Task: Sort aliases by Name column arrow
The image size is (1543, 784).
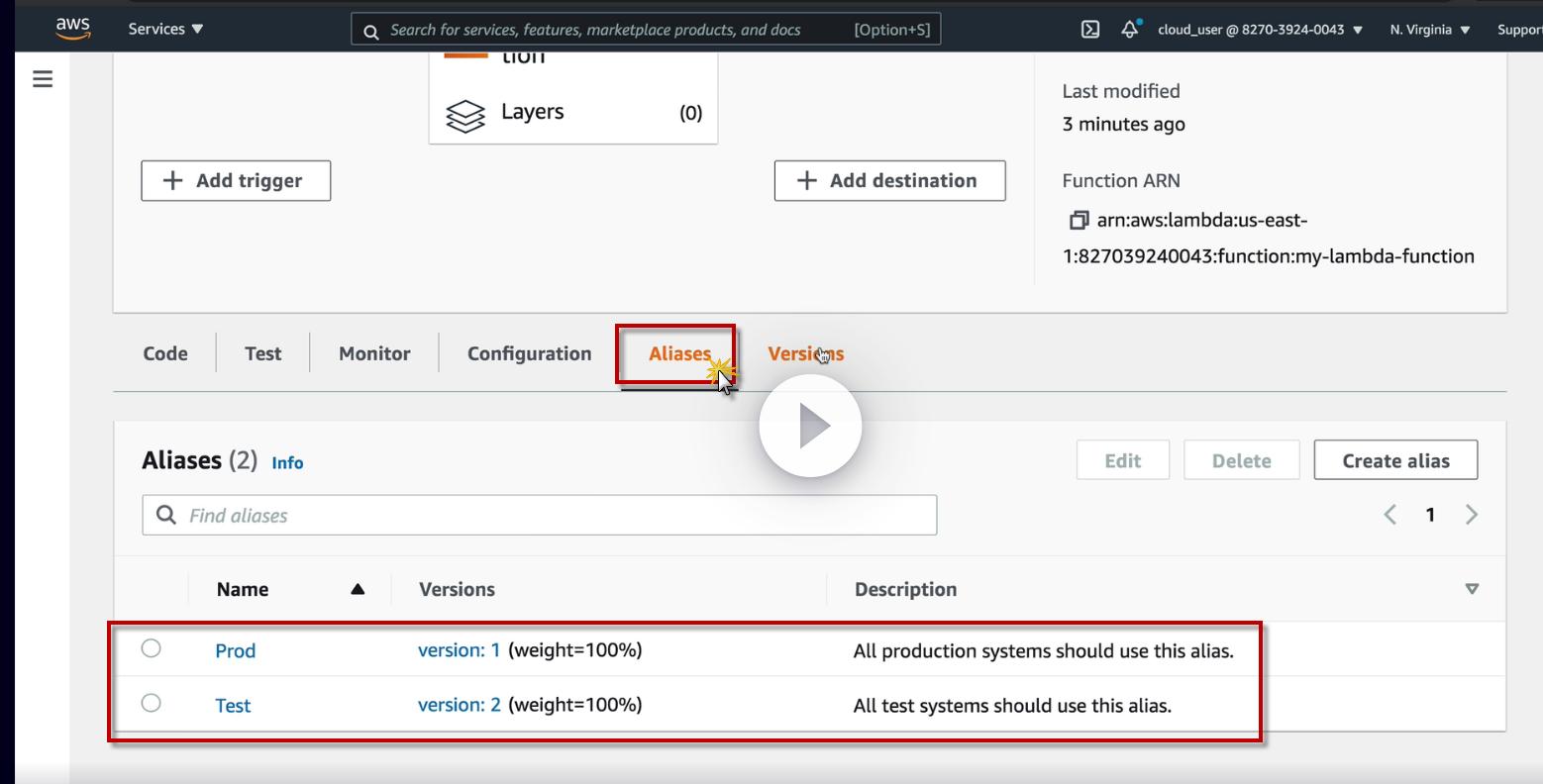Action: (358, 589)
